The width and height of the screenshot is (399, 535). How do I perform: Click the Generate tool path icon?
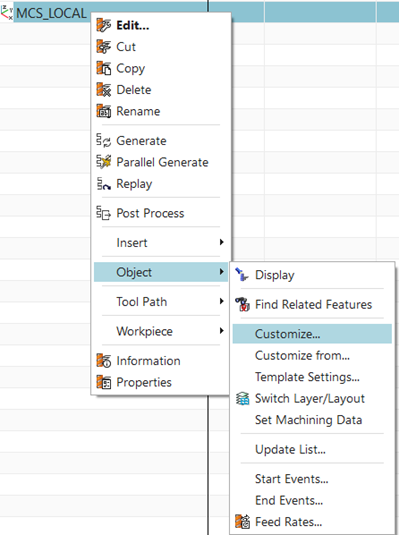(x=103, y=141)
